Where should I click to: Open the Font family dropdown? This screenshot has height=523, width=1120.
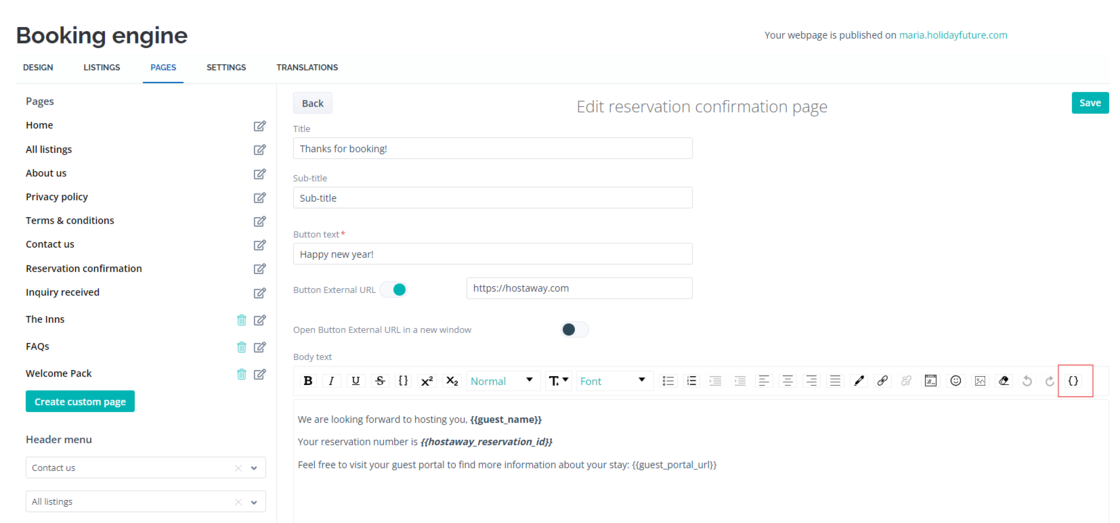614,381
